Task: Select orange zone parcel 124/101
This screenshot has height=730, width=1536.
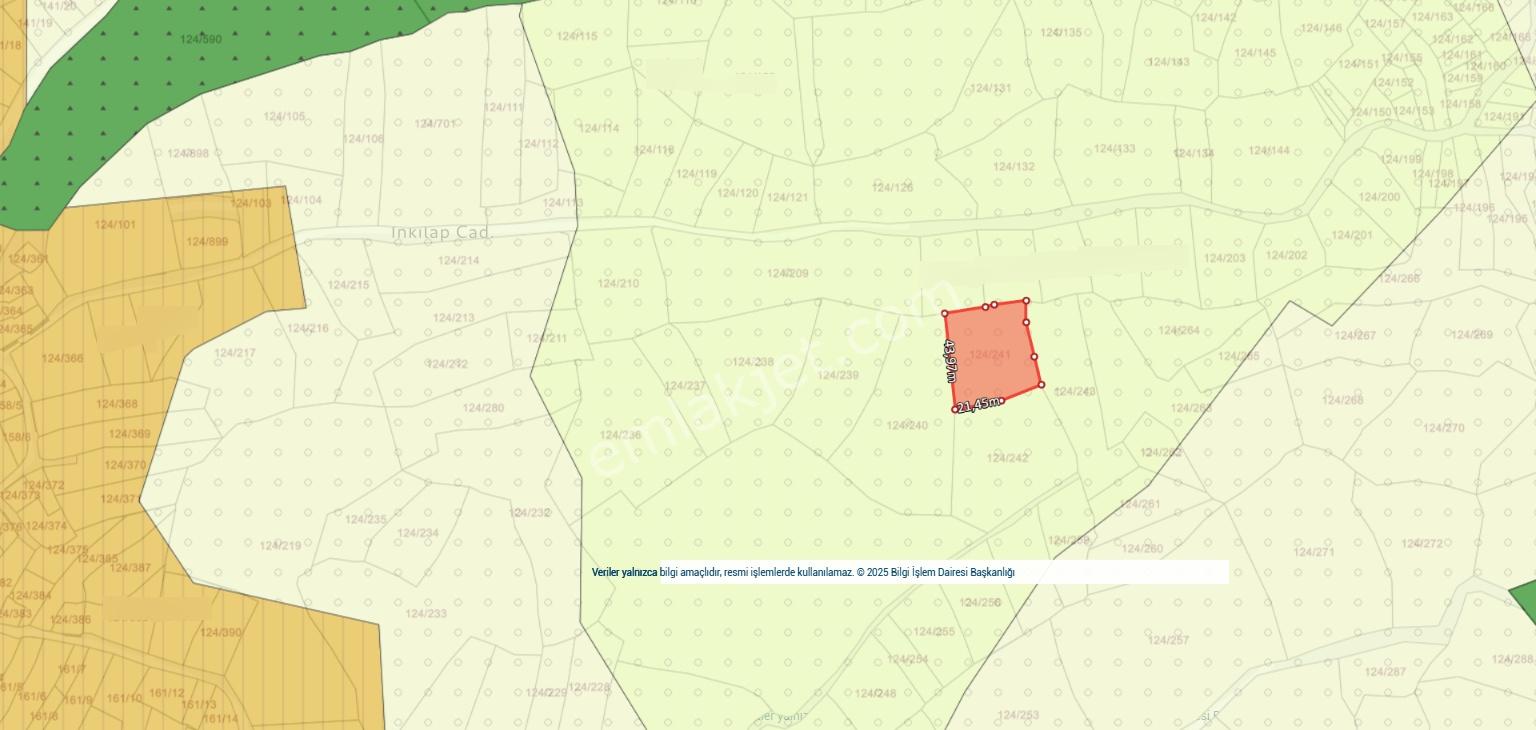Action: (115, 224)
